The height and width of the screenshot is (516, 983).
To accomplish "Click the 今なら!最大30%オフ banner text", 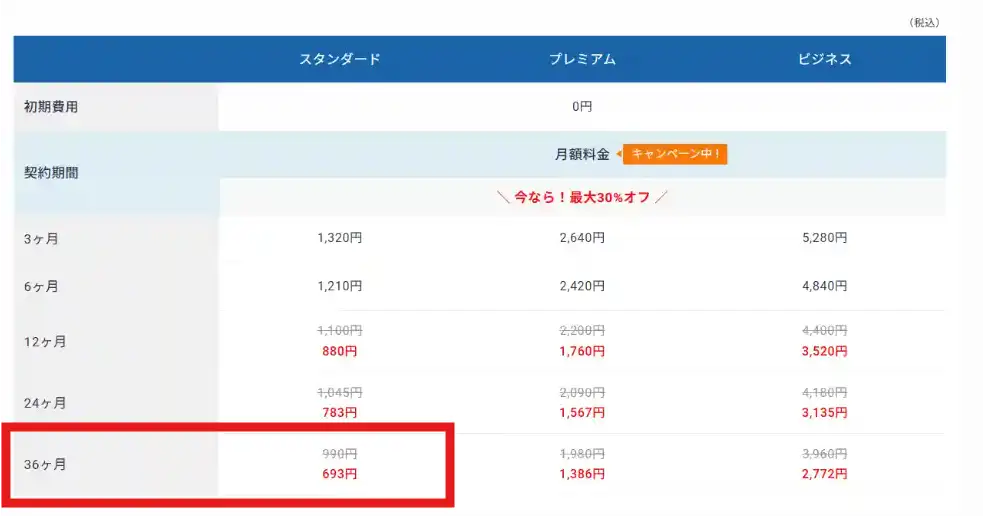I will pyautogui.click(x=582, y=197).
